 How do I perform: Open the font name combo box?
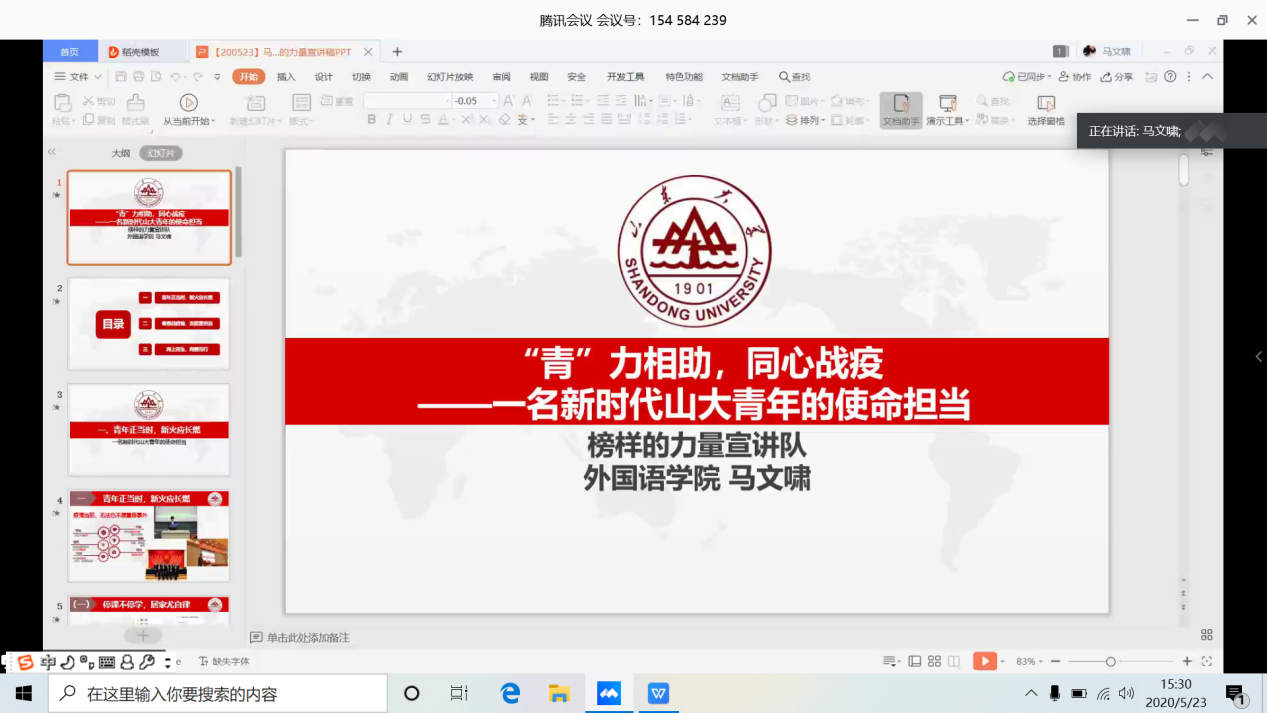407,101
